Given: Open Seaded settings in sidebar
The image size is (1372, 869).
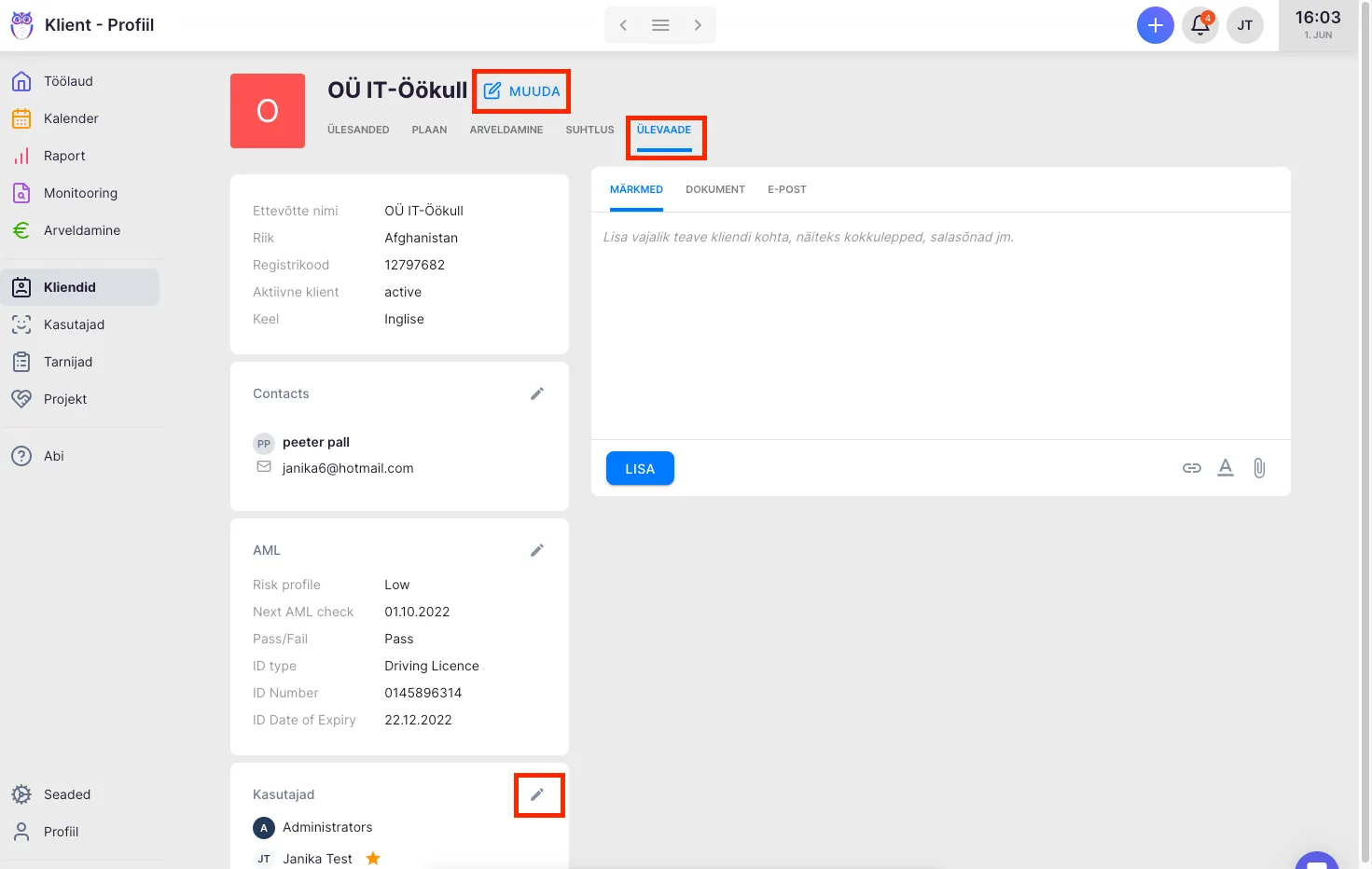Looking at the screenshot, I should point(67,794).
